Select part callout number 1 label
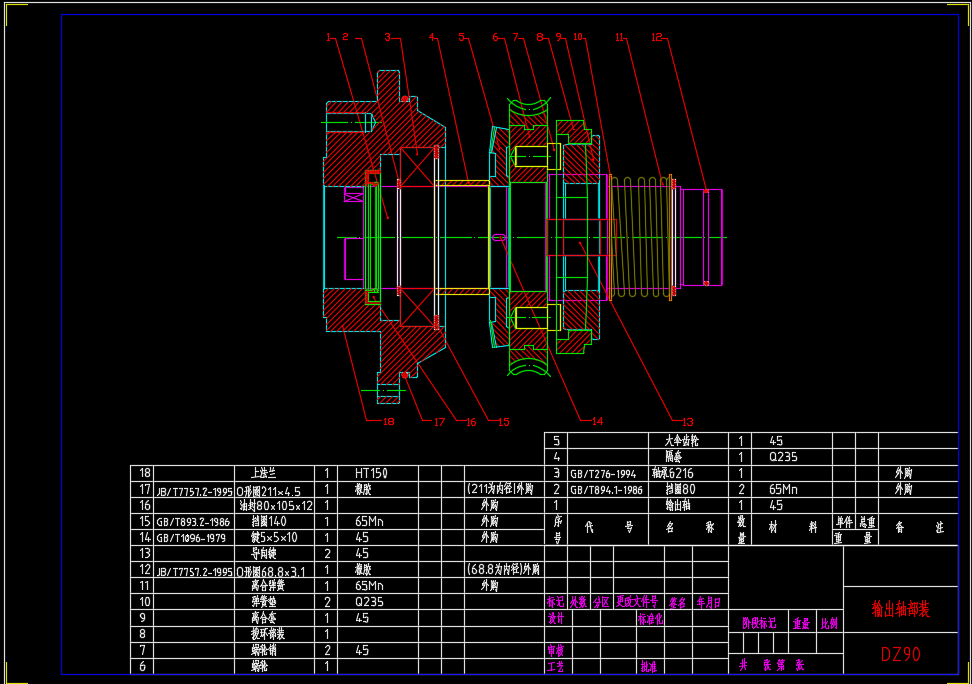 pyautogui.click(x=327, y=37)
